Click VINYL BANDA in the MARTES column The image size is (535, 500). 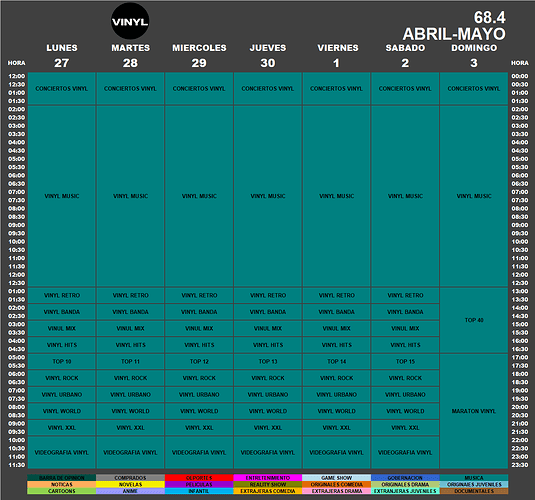(130, 312)
